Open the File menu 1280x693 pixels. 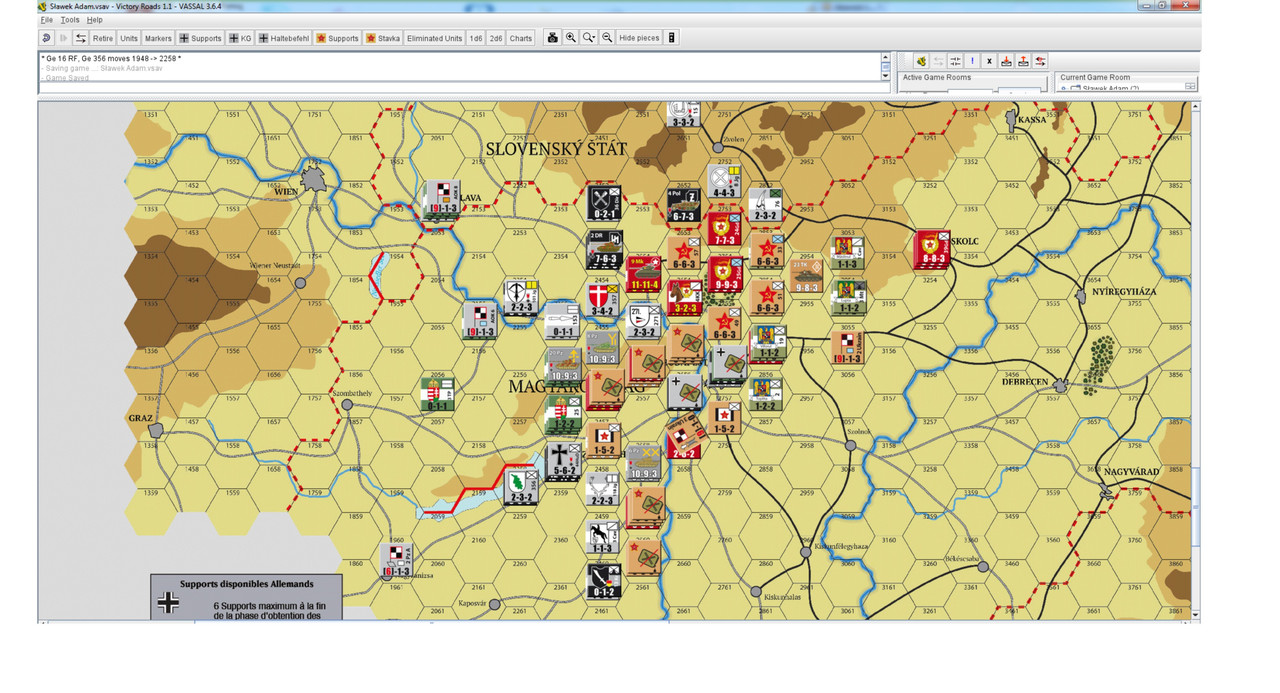coord(47,20)
